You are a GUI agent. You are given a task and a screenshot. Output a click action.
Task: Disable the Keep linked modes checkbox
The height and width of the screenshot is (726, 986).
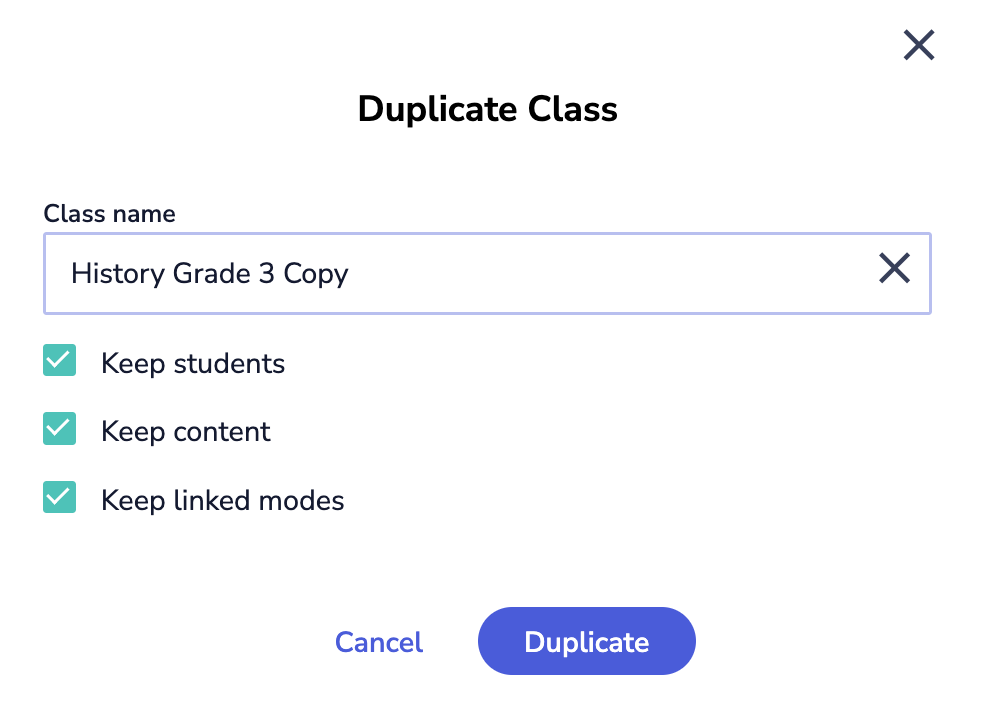click(60, 498)
